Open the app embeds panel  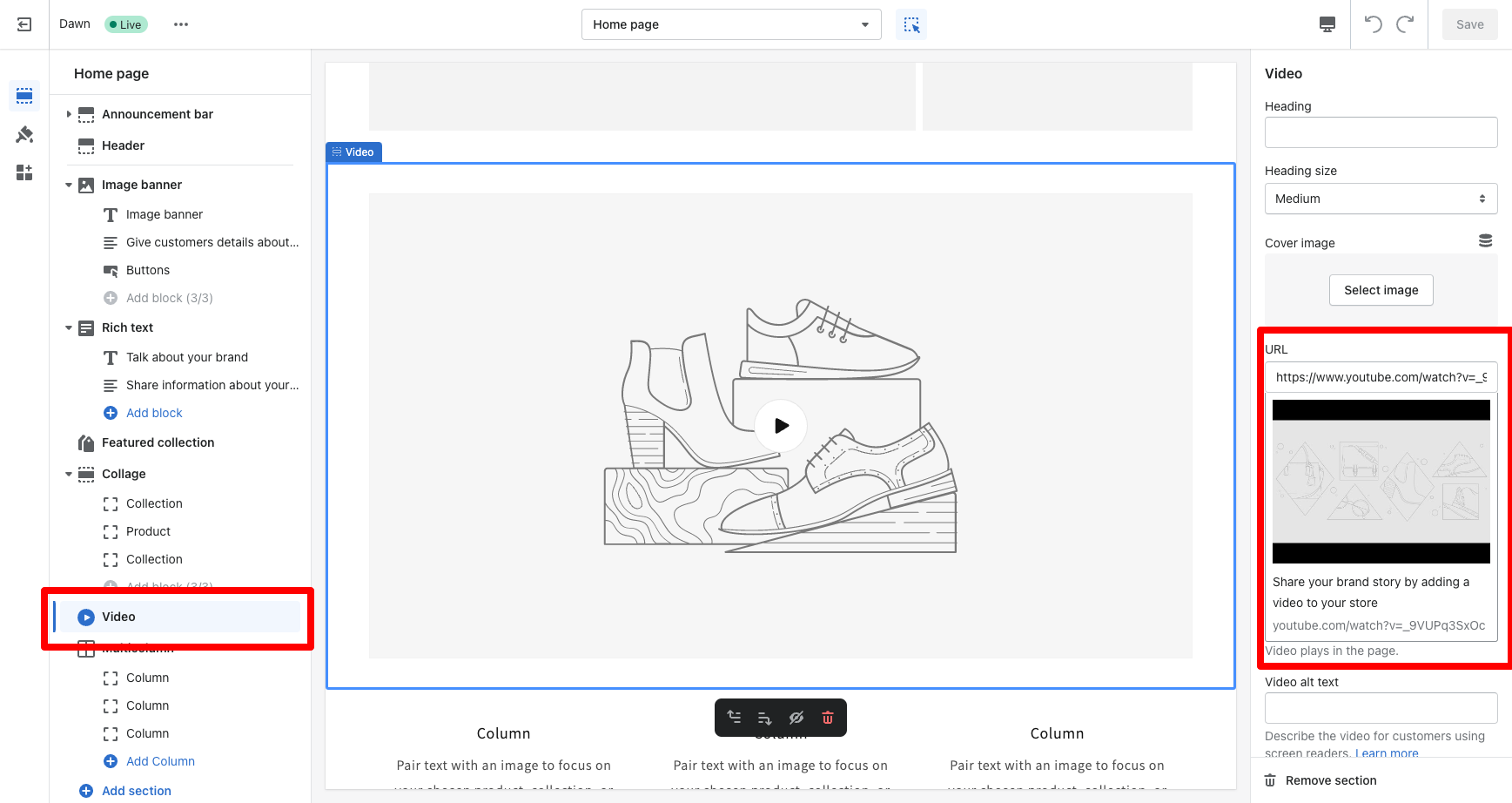tap(24, 172)
